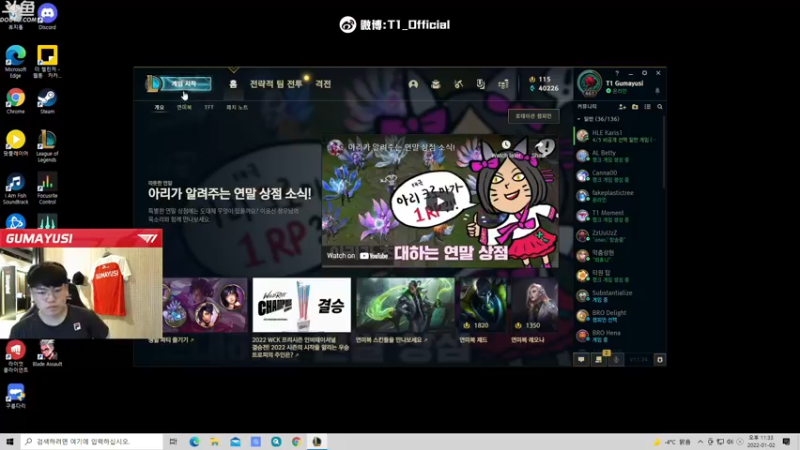
Task: Select the 개요 sub-tab
Action: (159, 107)
